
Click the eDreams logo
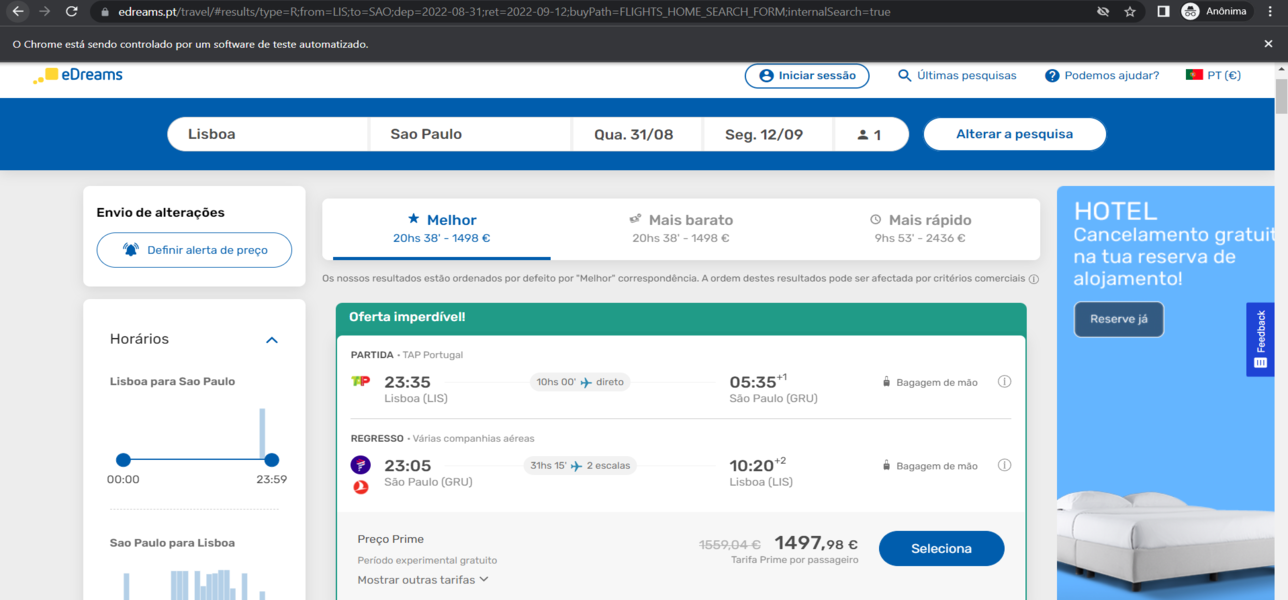(78, 75)
